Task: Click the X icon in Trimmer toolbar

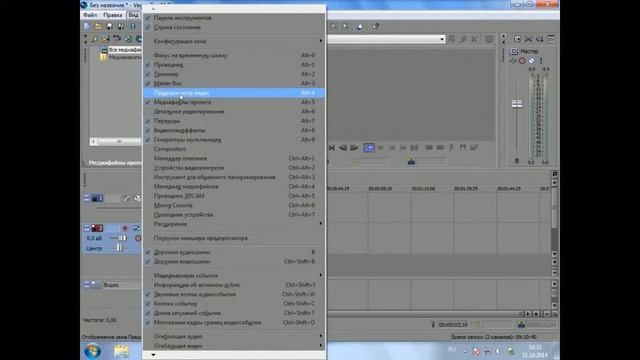Action: pyautogui.click(x=474, y=39)
